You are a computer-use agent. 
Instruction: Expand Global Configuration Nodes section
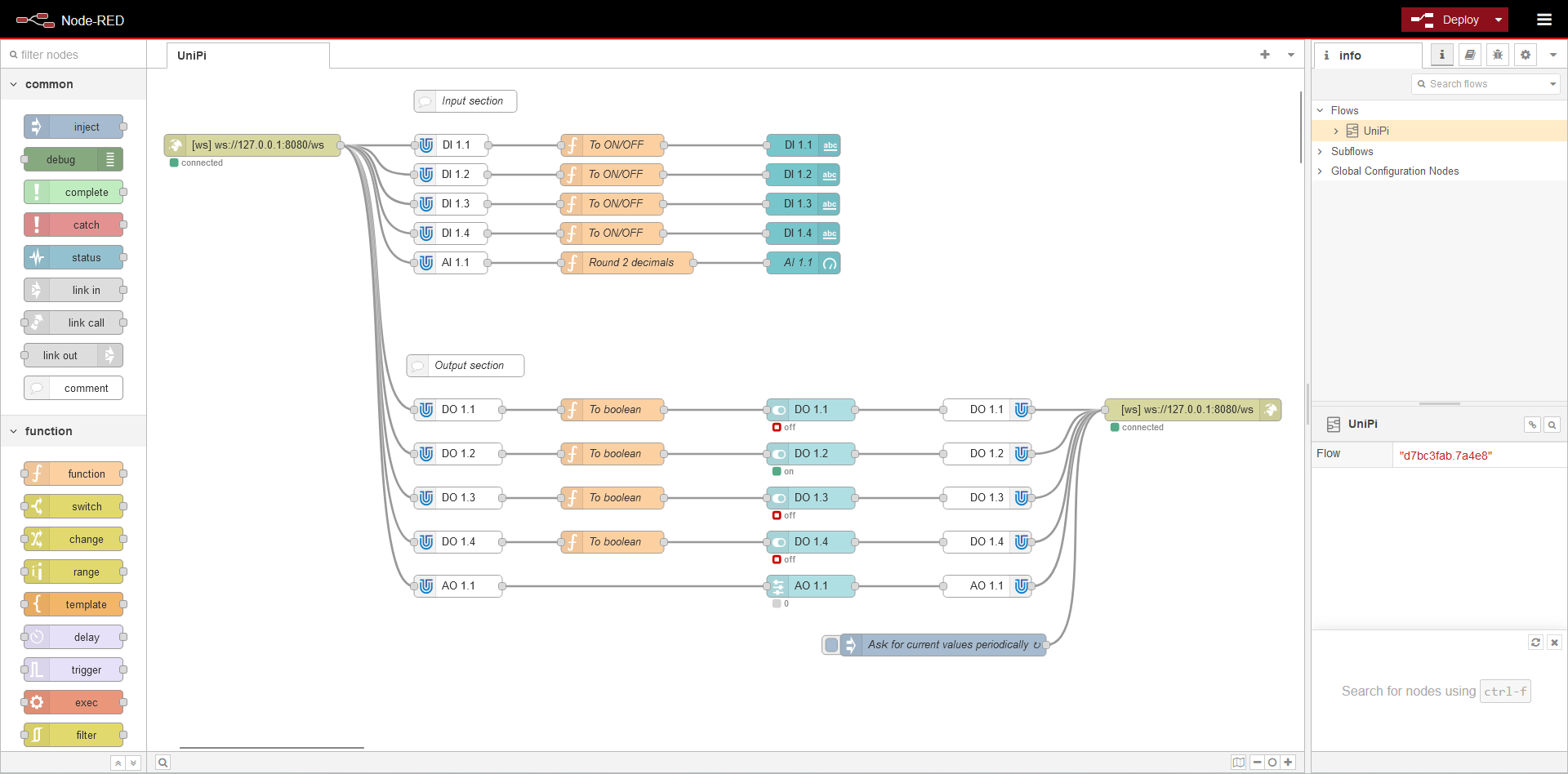(1320, 171)
